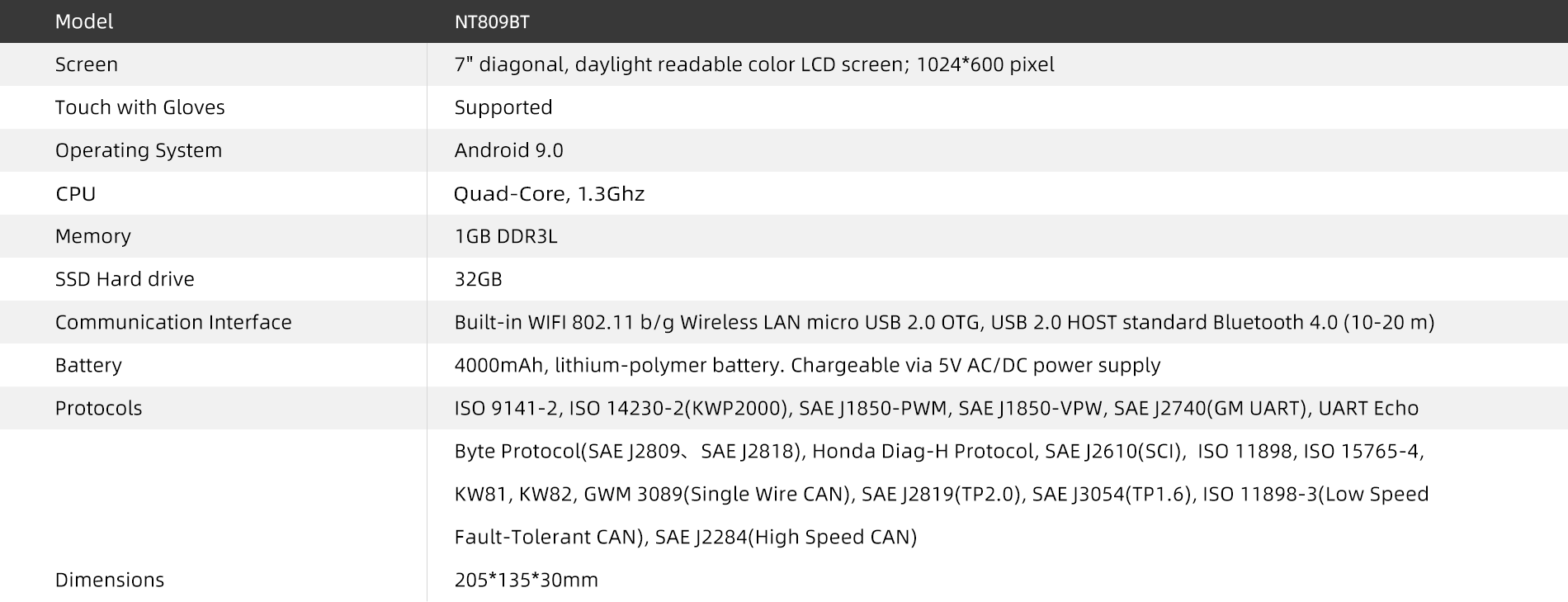Screen dimensions: 1568x602
Task: Select the Operating System label
Action: click(139, 150)
